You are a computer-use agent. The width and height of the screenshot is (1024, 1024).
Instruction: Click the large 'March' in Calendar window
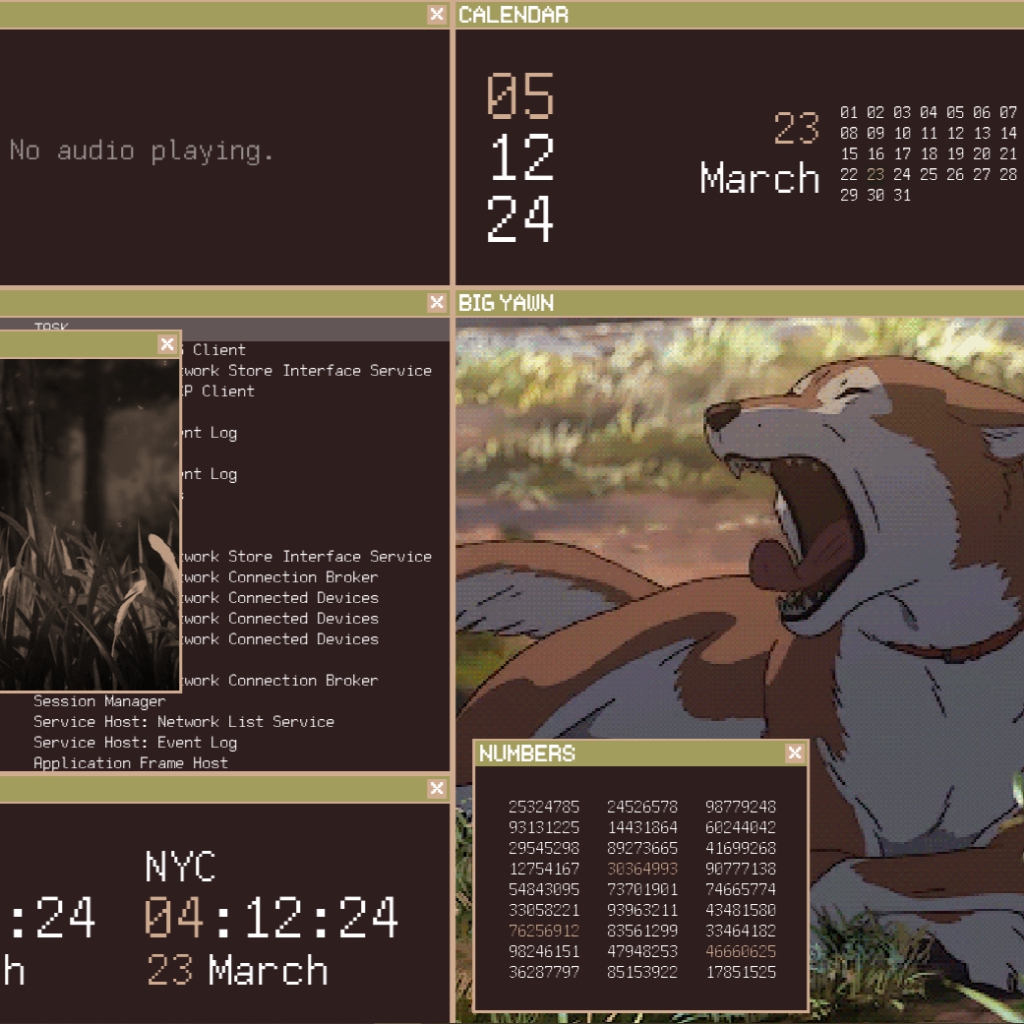(x=760, y=178)
